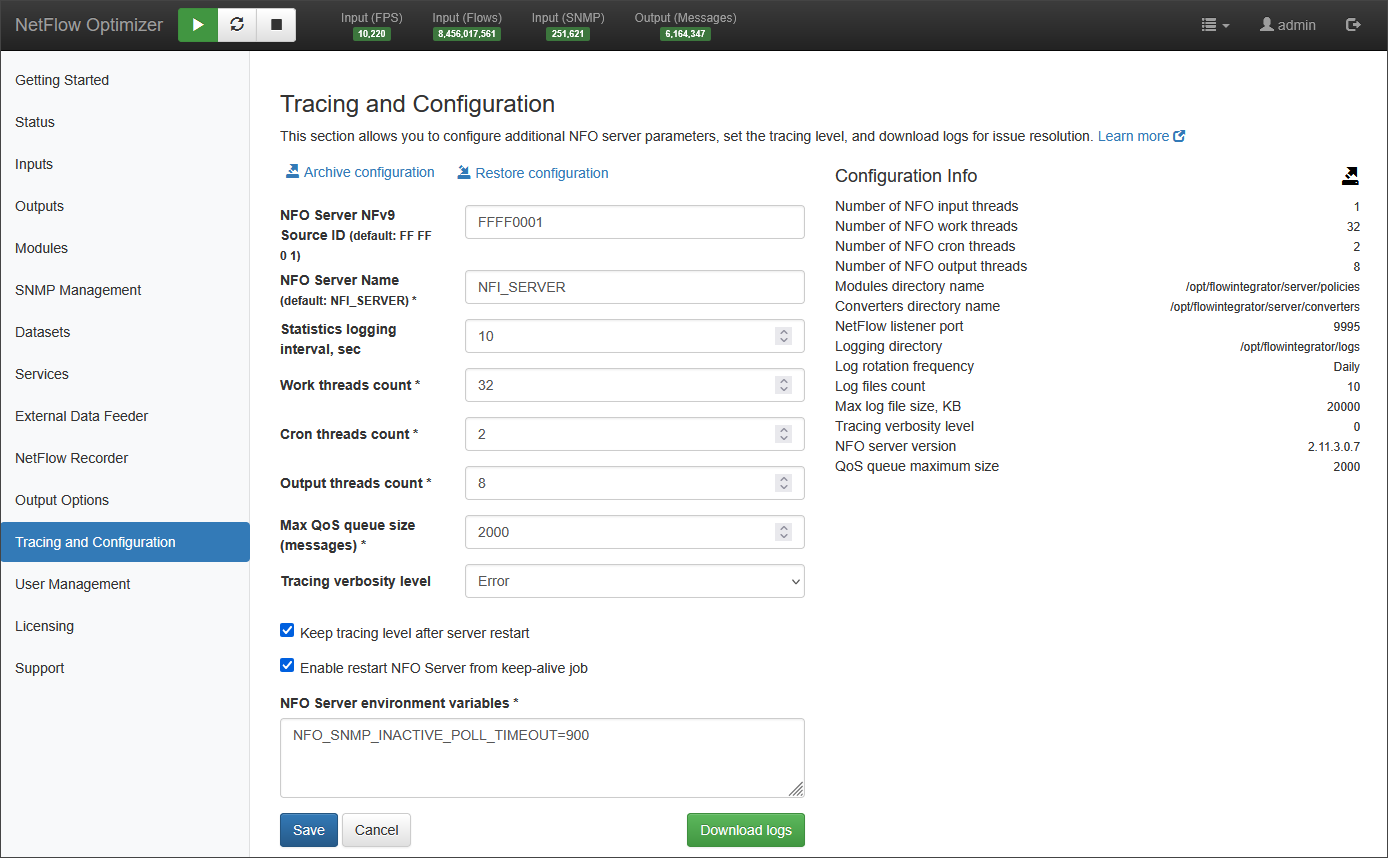Open Support page in the sidebar
1388x858 pixels.
(125, 668)
